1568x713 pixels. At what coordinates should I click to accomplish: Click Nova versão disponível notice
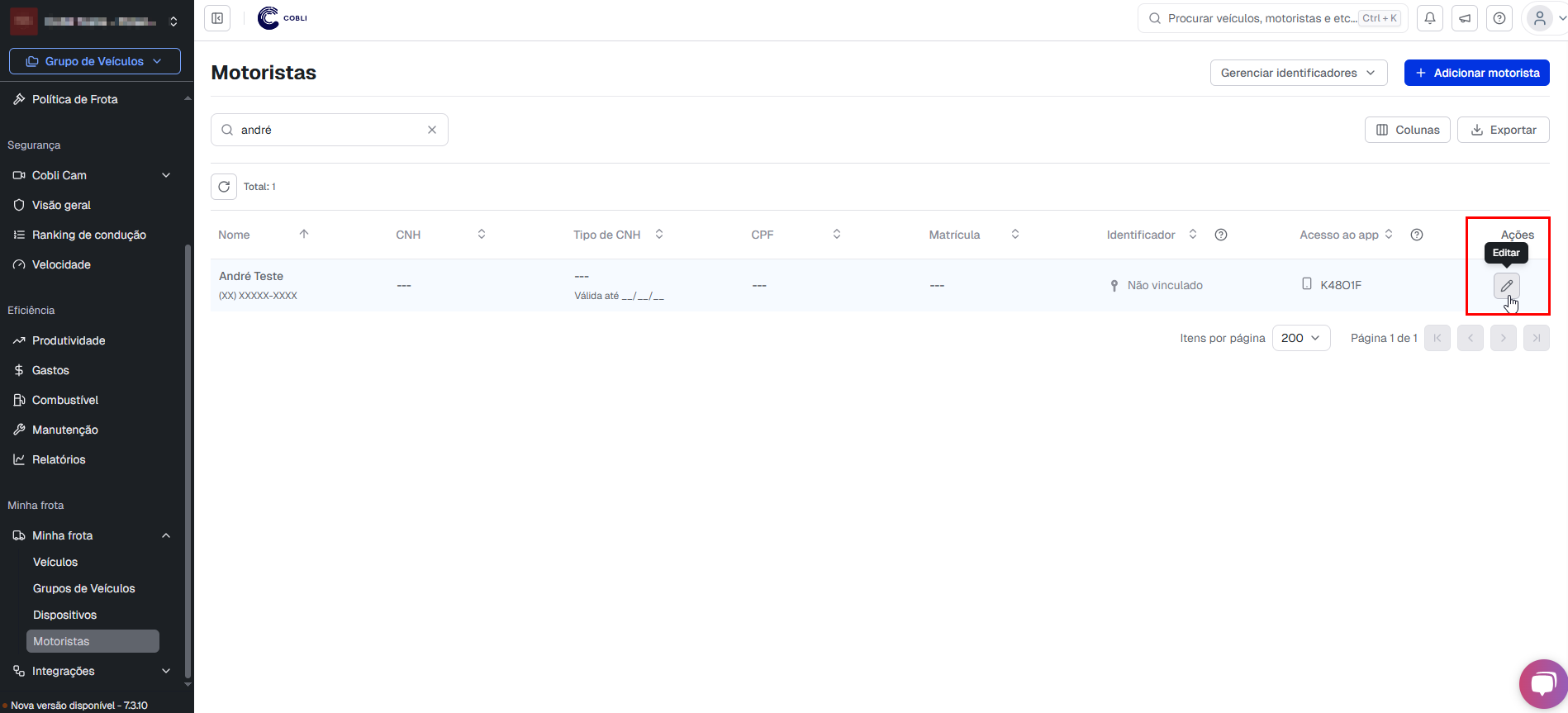pyautogui.click(x=78, y=706)
